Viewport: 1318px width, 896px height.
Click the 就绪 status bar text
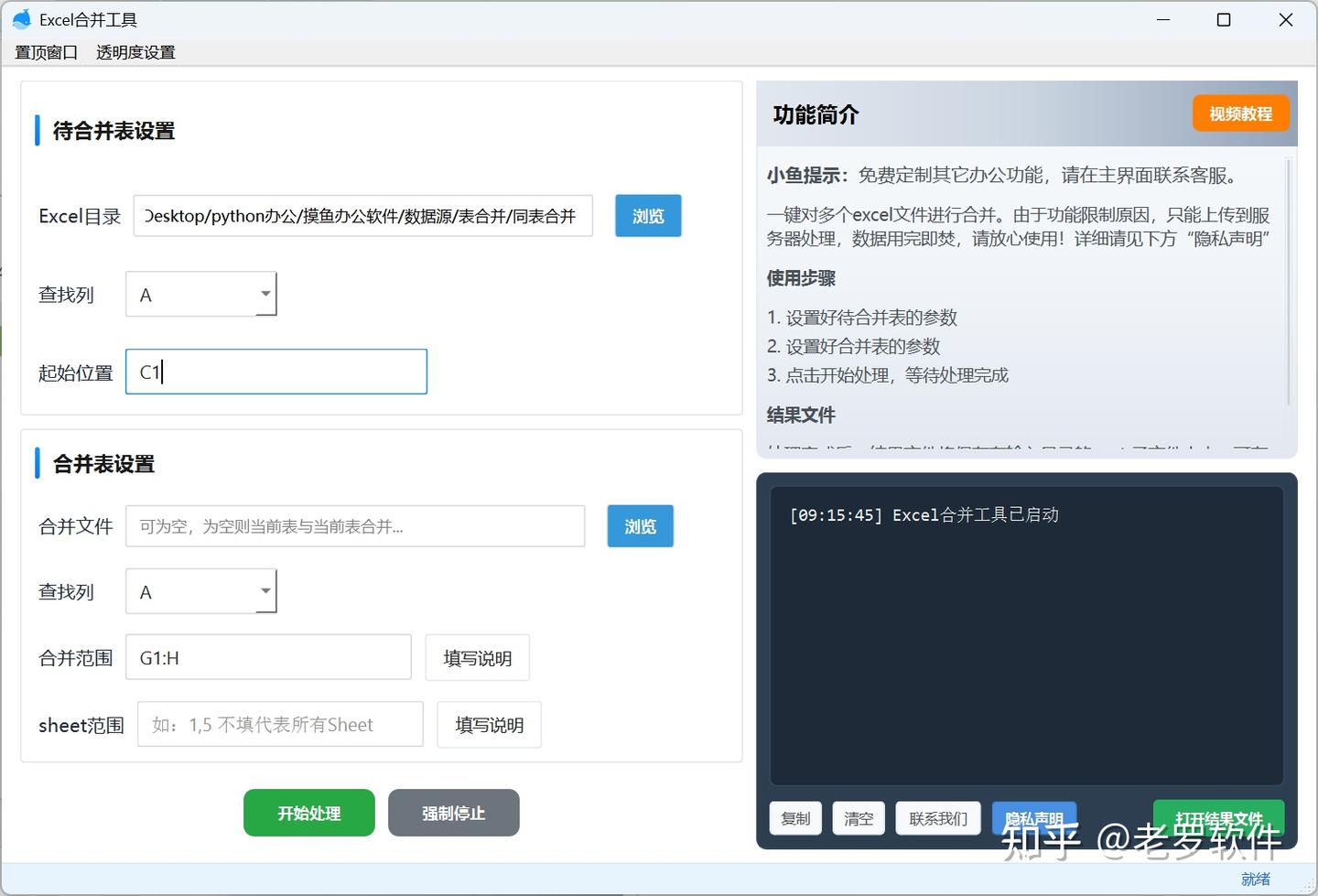[1256, 879]
